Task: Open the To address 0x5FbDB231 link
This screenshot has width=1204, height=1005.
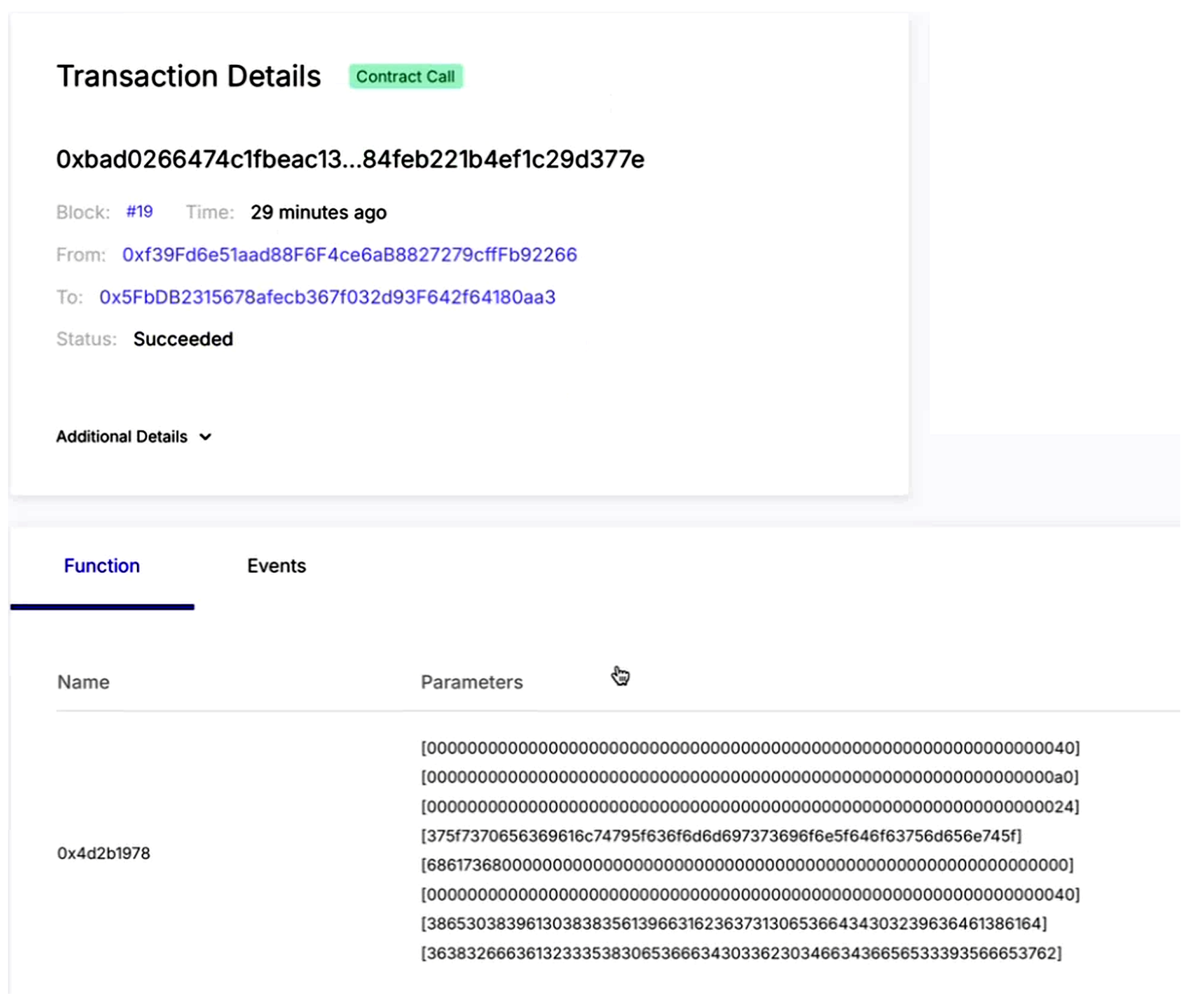Action: tap(327, 297)
